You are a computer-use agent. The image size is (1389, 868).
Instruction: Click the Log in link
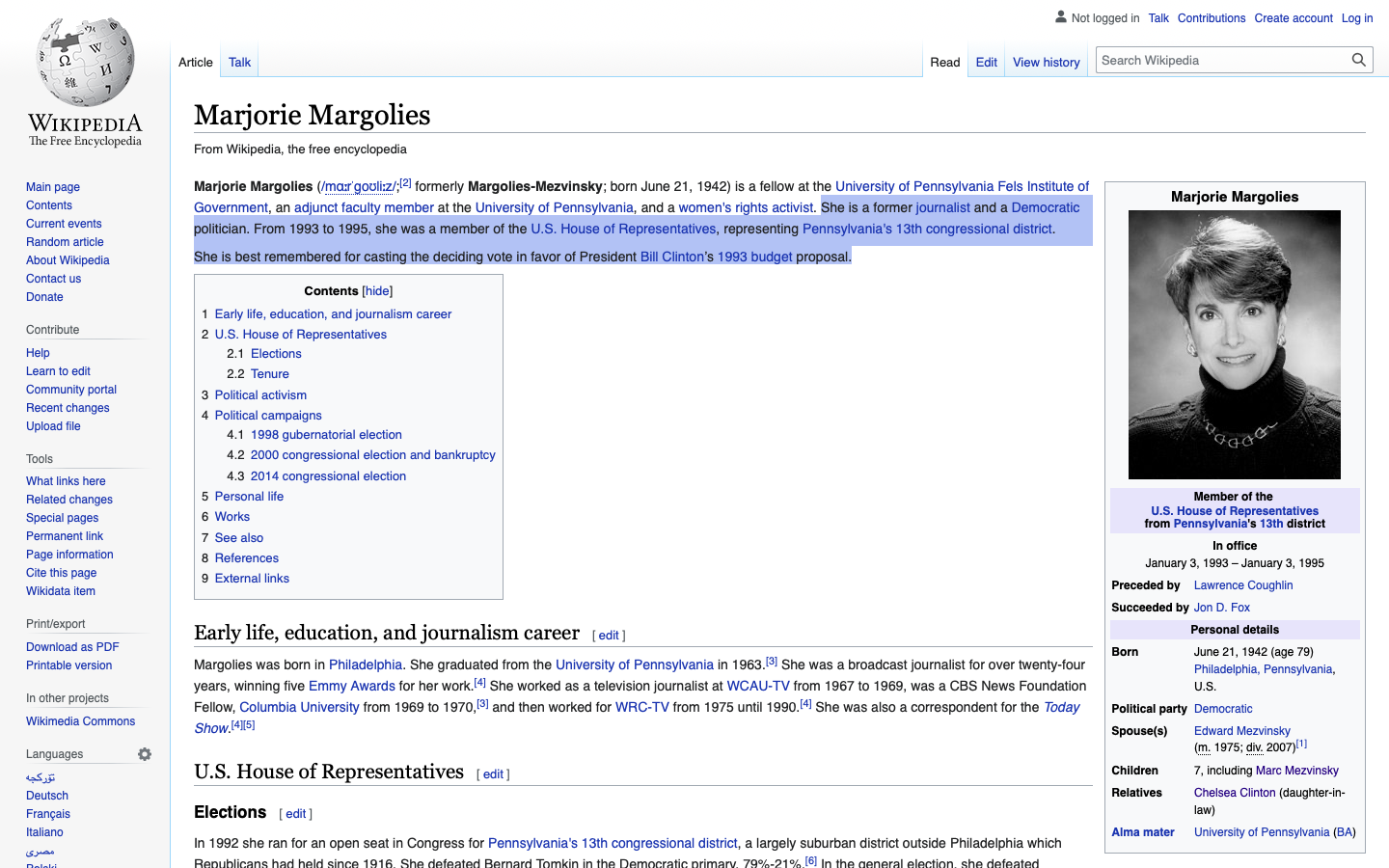click(x=1357, y=18)
